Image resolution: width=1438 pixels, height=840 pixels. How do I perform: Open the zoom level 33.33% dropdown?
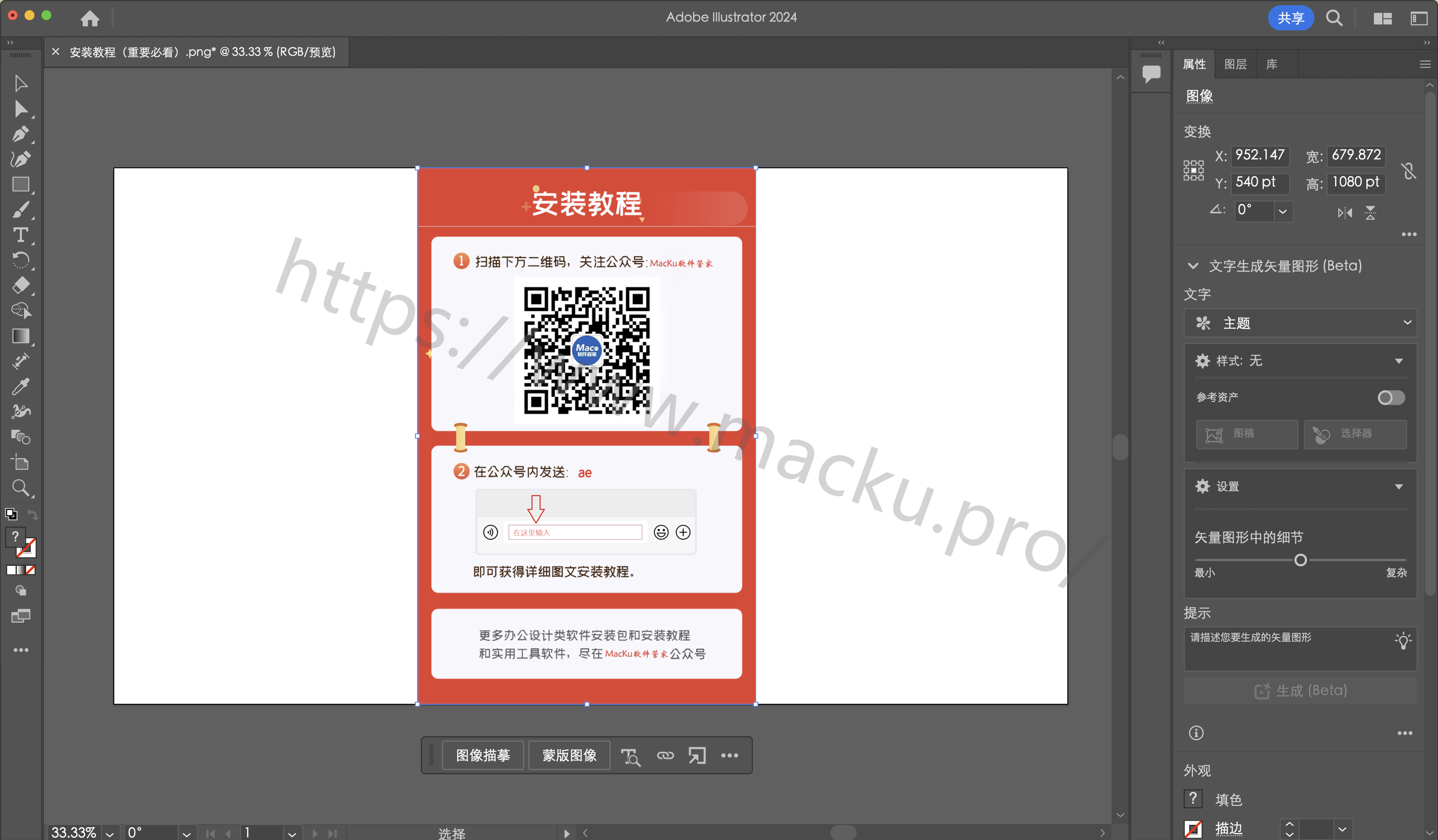[110, 833]
